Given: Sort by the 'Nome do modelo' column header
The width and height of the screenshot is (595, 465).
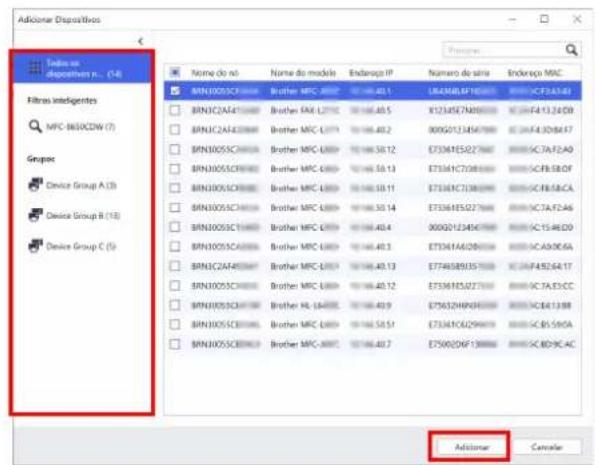Looking at the screenshot, I should 303,73.
